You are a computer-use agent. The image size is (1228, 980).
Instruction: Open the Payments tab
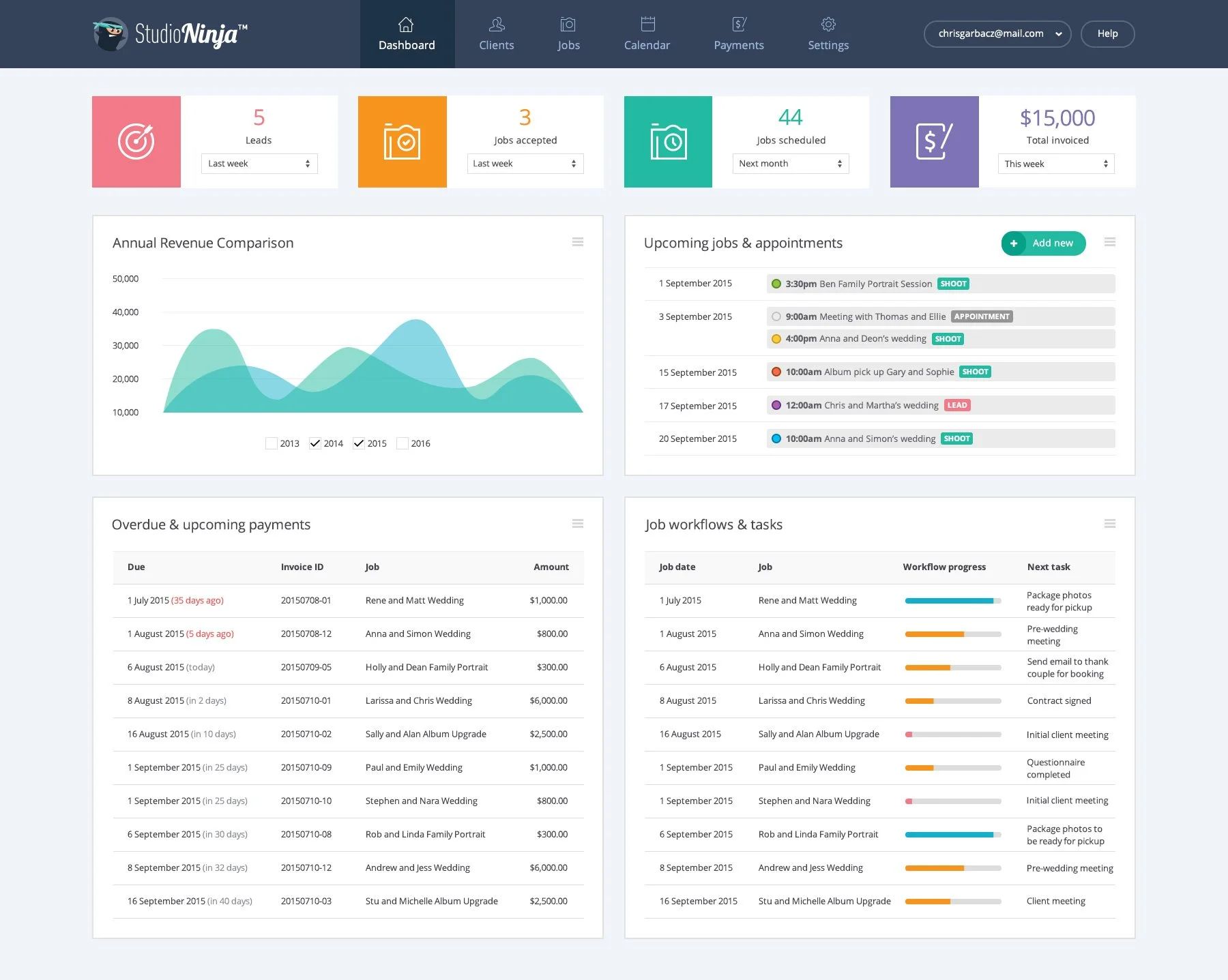click(x=739, y=34)
